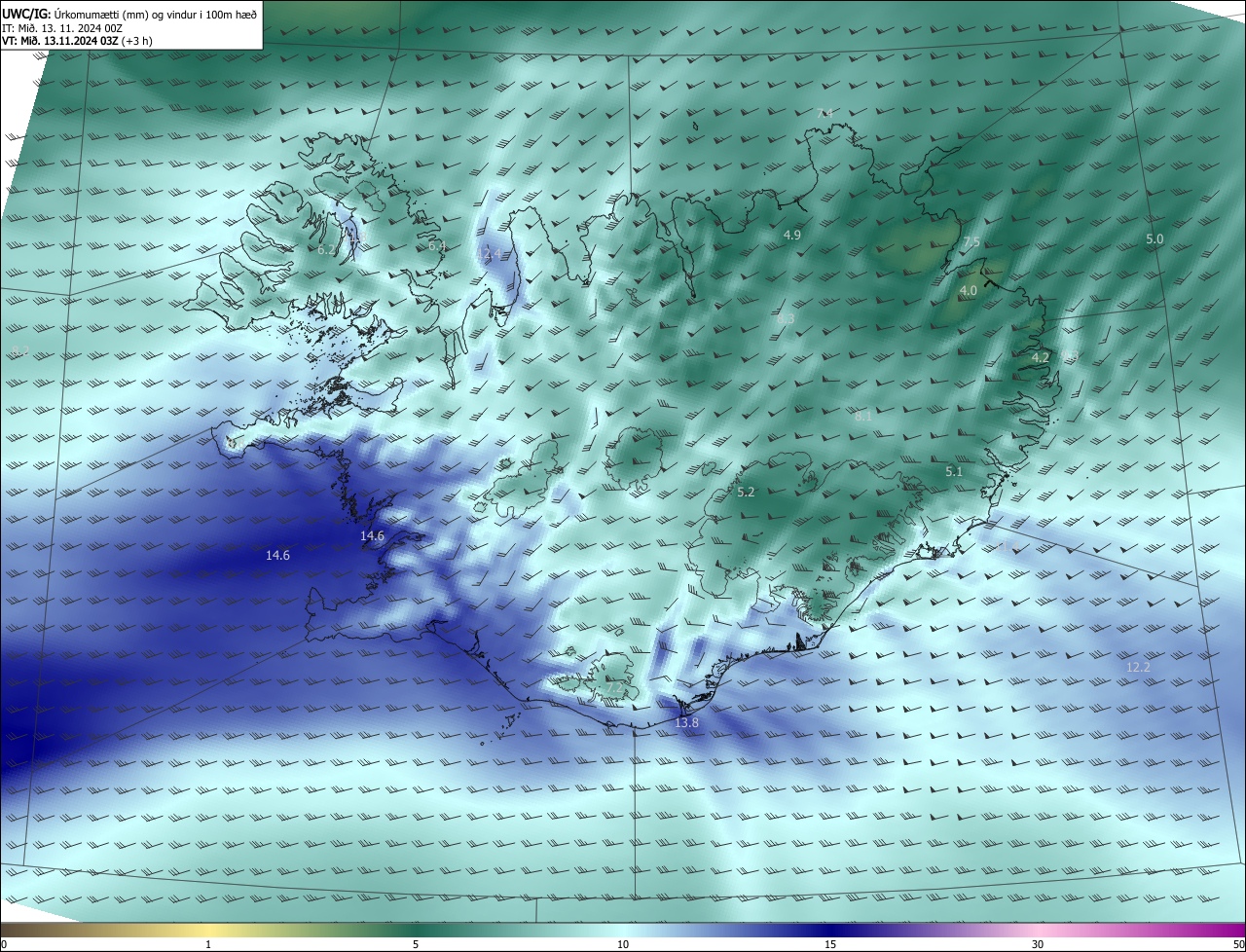1246x952 pixels.
Task: Select the legend tick label 10
Action: click(623, 944)
